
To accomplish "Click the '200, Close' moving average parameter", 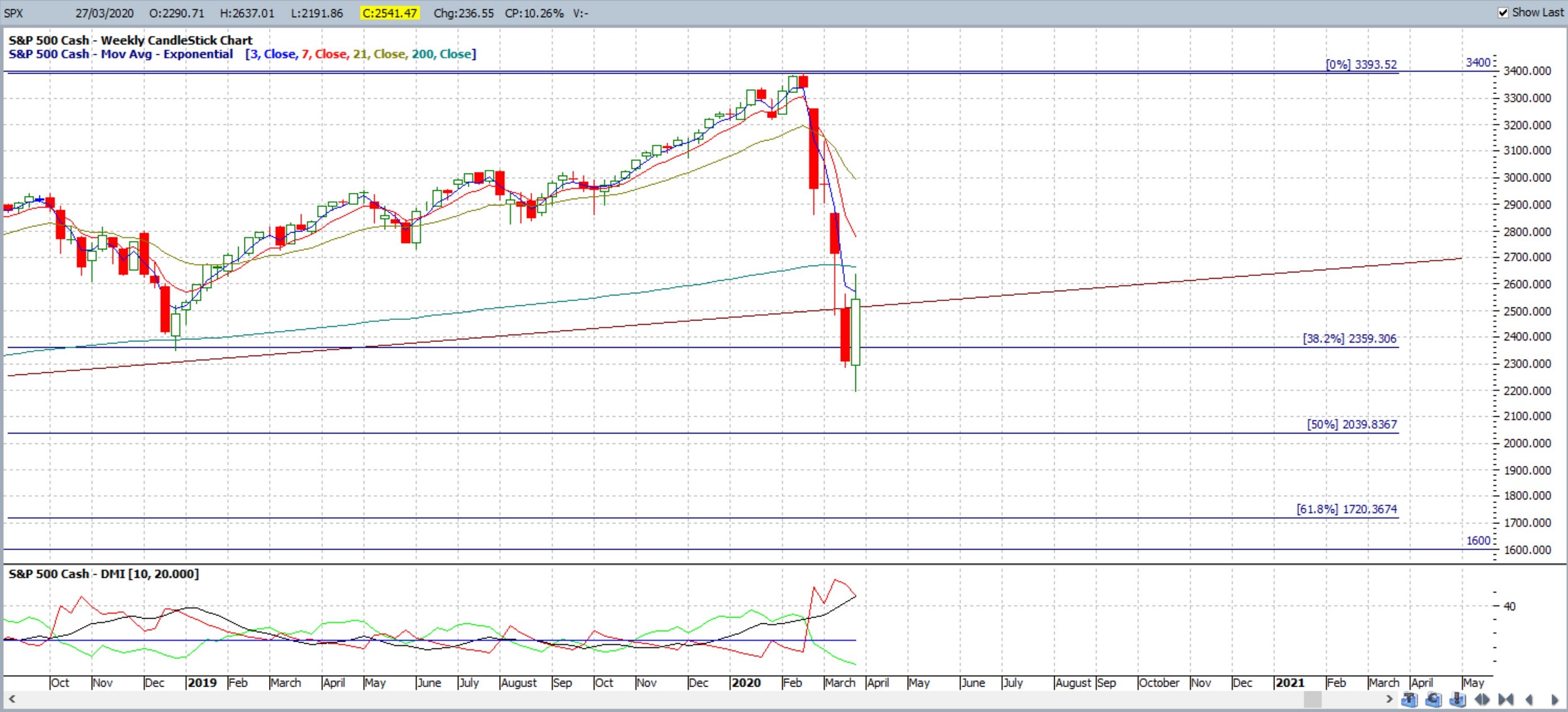I will pos(442,54).
